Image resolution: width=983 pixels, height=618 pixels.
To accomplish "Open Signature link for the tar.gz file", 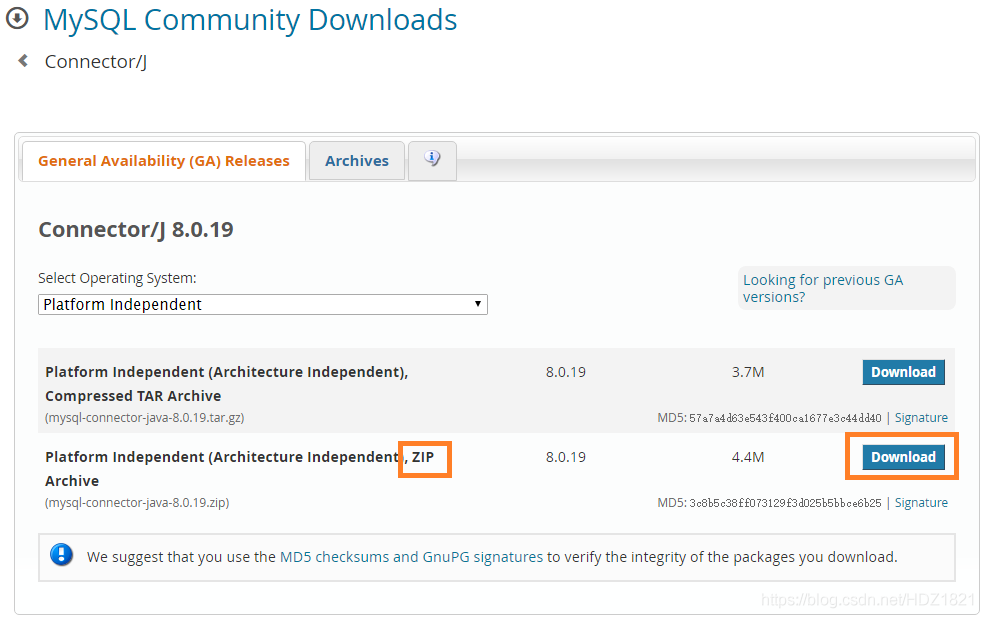I will point(921,418).
